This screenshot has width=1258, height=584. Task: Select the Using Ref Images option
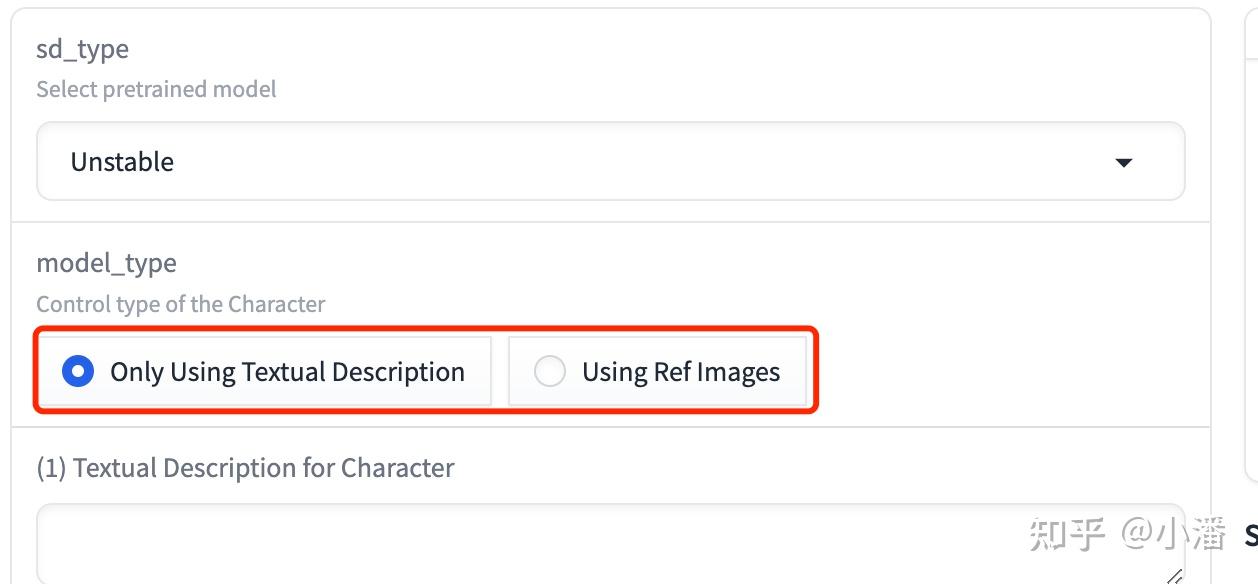click(657, 371)
